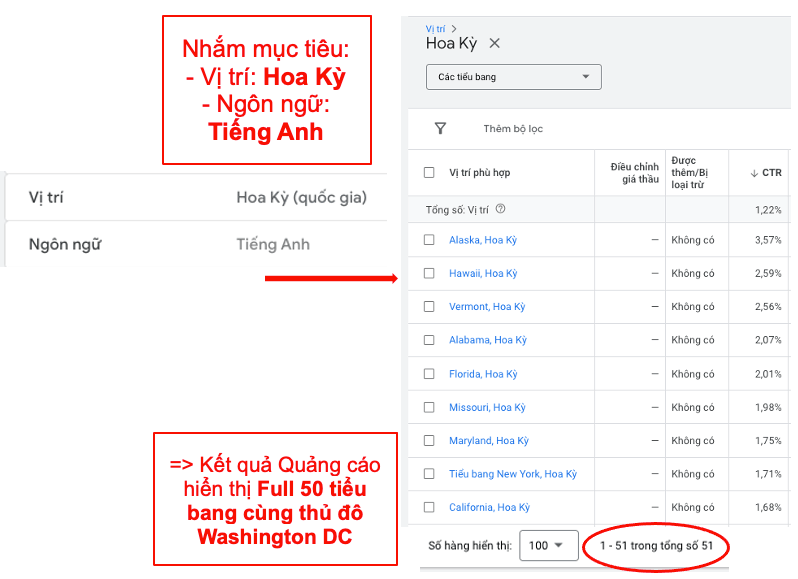Click the Hoa Kỳ heading title
The height and width of the screenshot is (579, 798).
451,44
